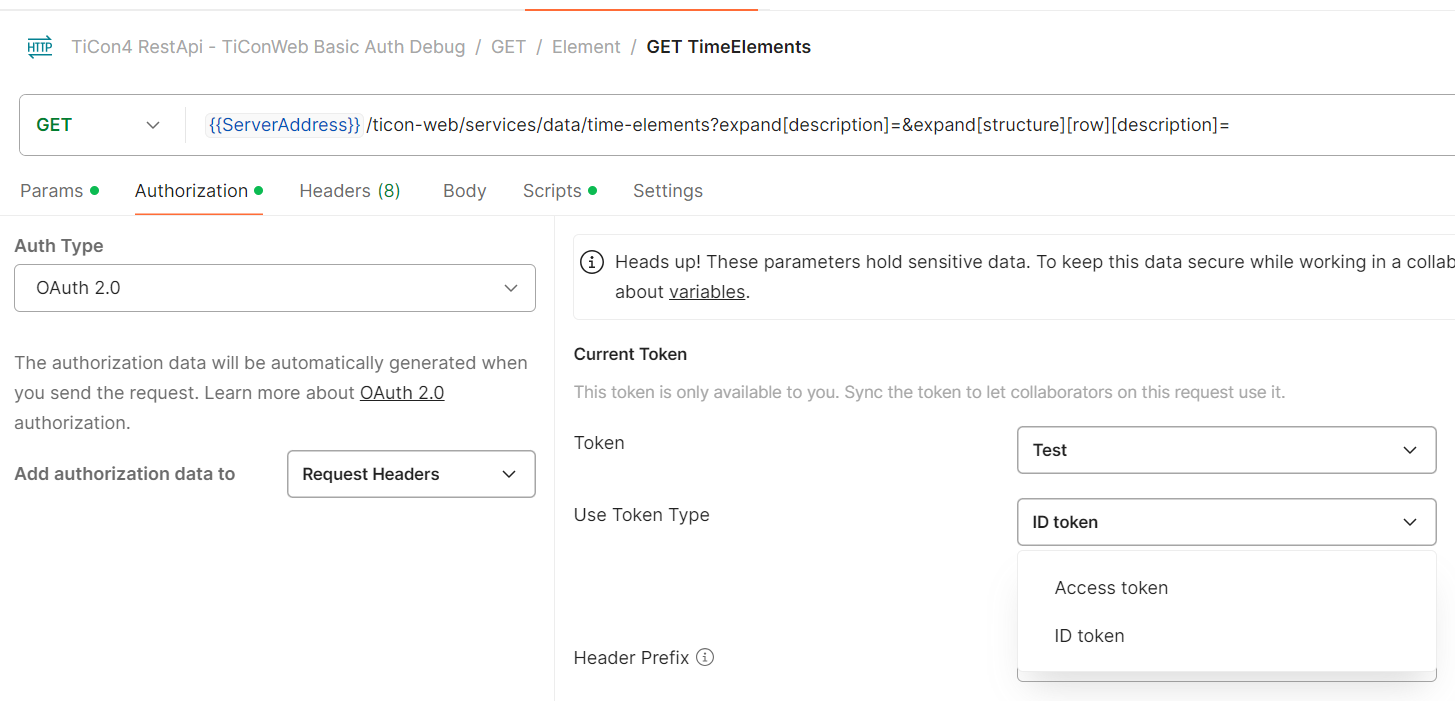
Task: Open the Token dropdown showing Test
Action: click(1226, 450)
